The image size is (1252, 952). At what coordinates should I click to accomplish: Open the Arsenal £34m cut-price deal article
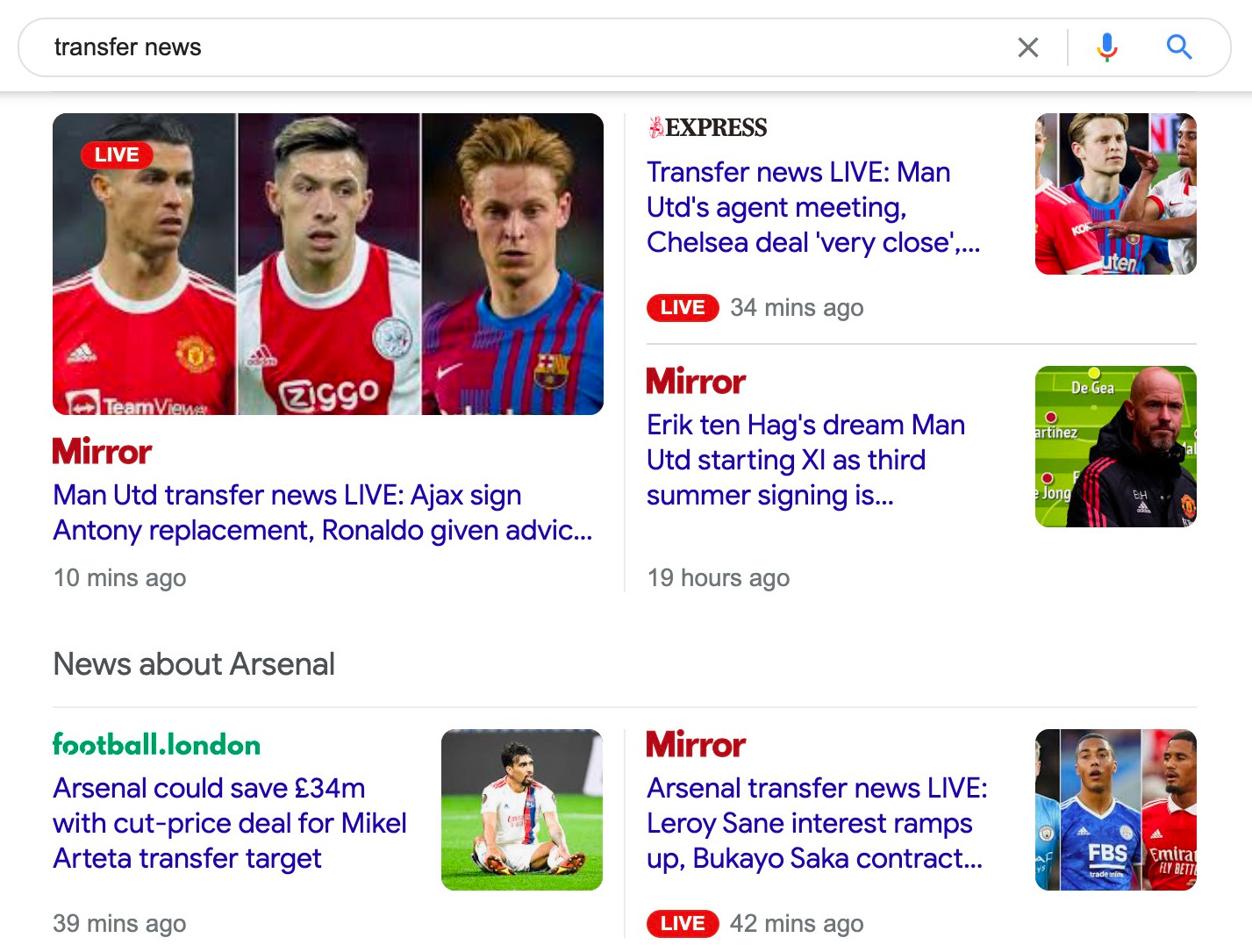coord(230,823)
